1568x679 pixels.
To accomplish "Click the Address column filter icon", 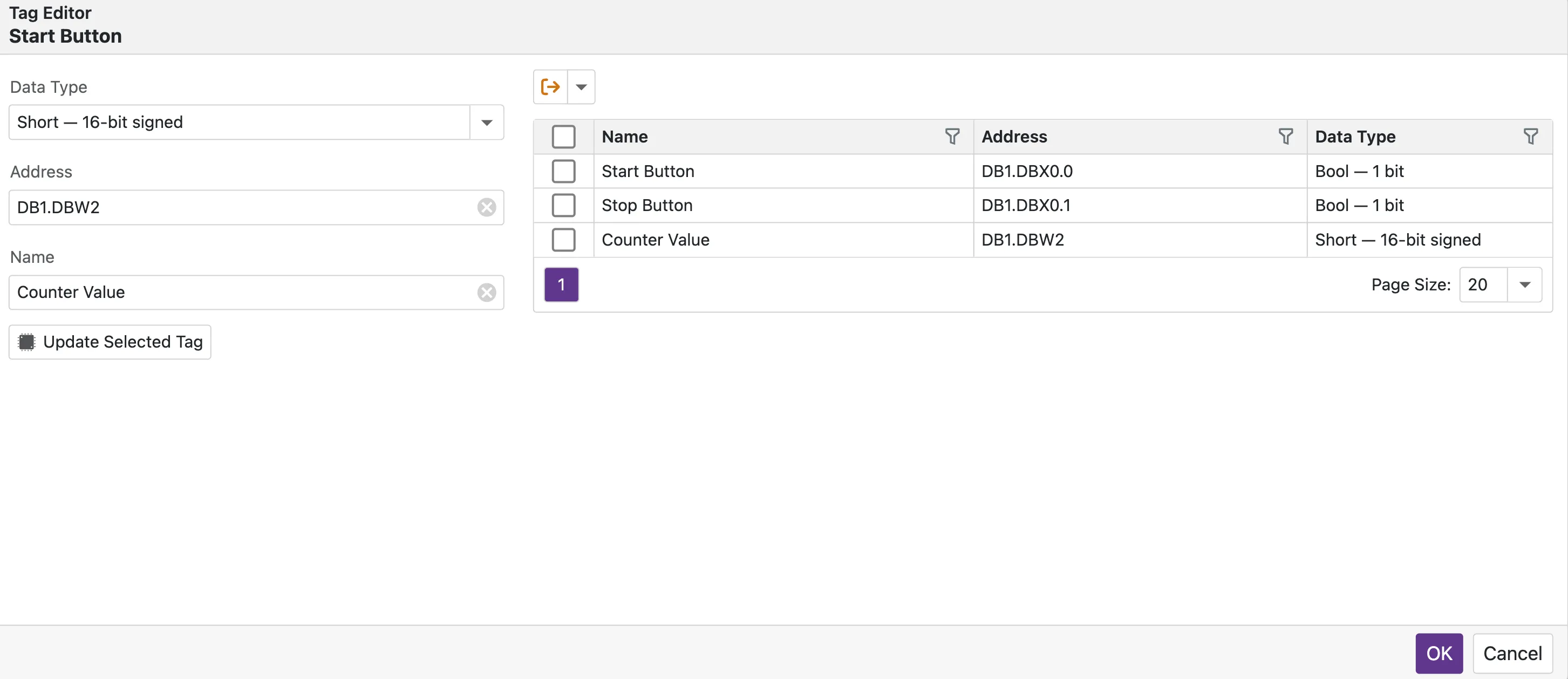I will [x=1286, y=137].
